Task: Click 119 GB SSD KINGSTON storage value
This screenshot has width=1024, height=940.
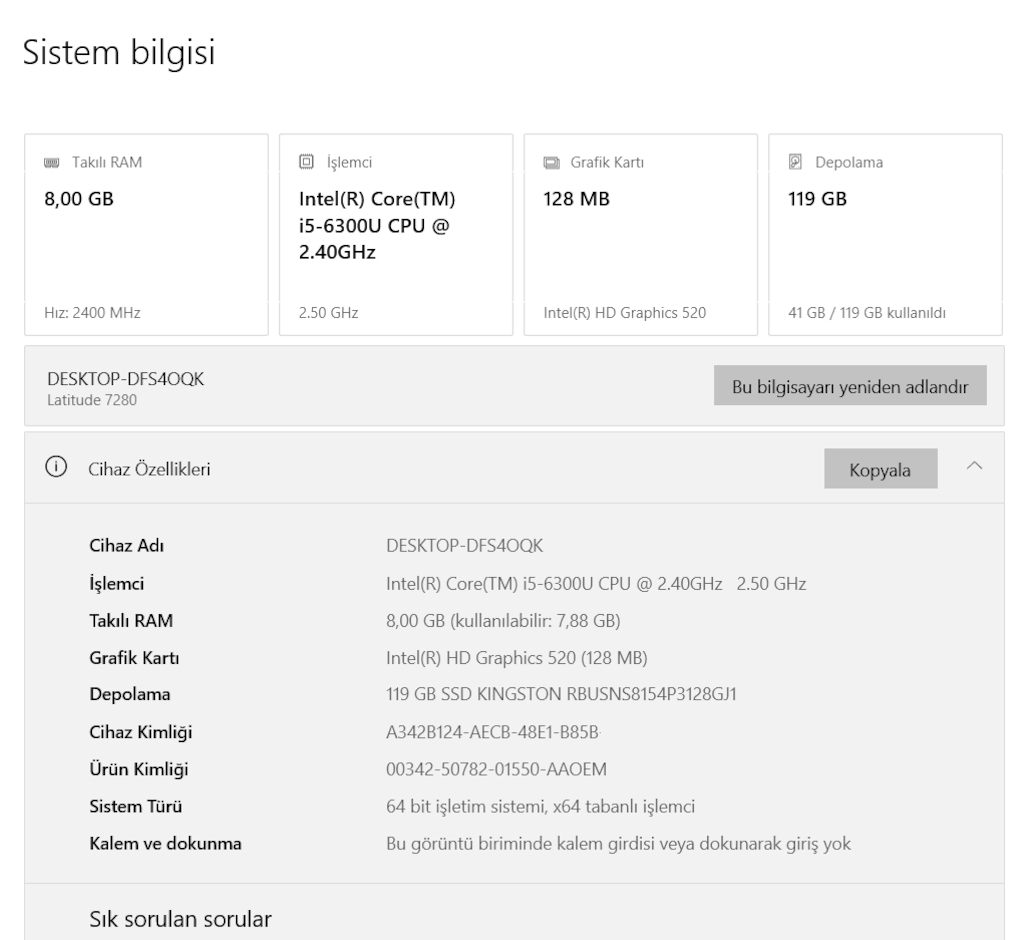Action: 561,694
